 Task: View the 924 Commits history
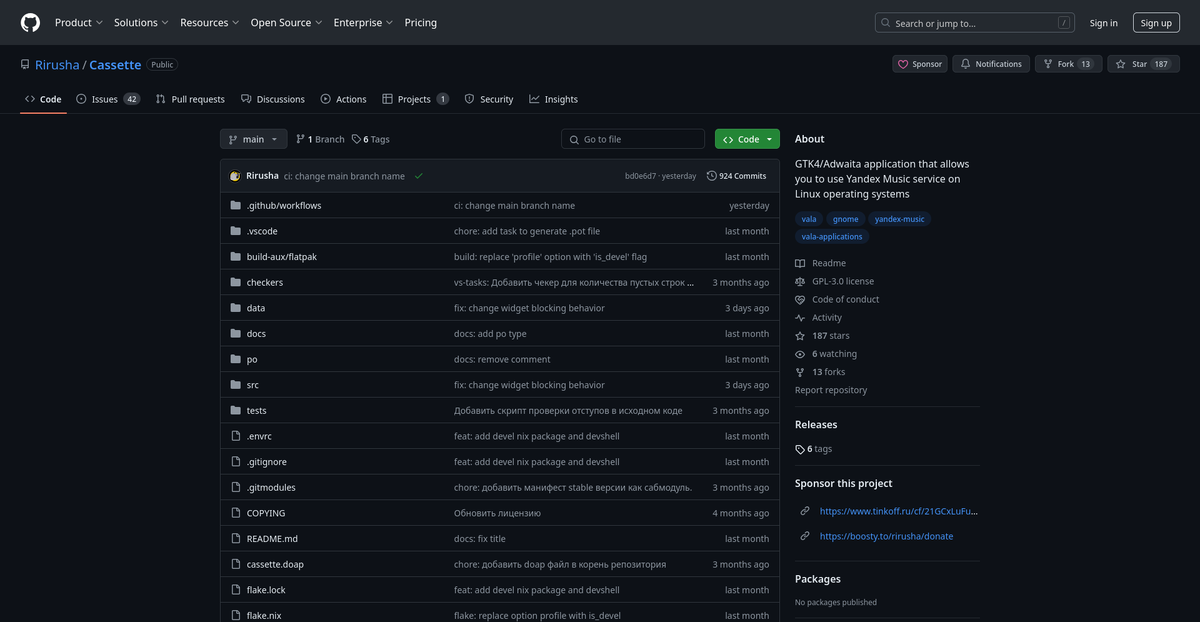pos(737,176)
